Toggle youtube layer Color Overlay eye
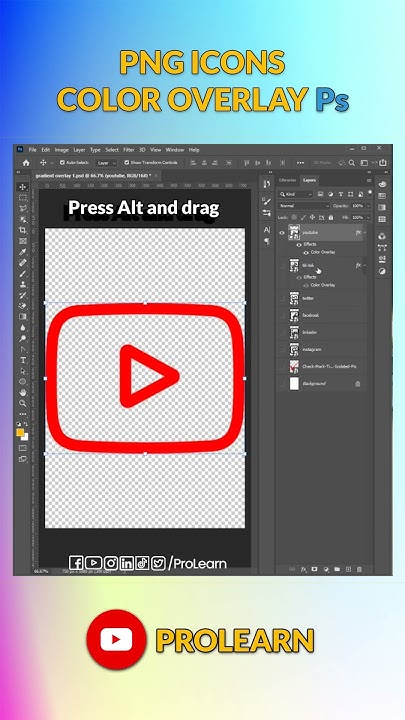 [306, 253]
